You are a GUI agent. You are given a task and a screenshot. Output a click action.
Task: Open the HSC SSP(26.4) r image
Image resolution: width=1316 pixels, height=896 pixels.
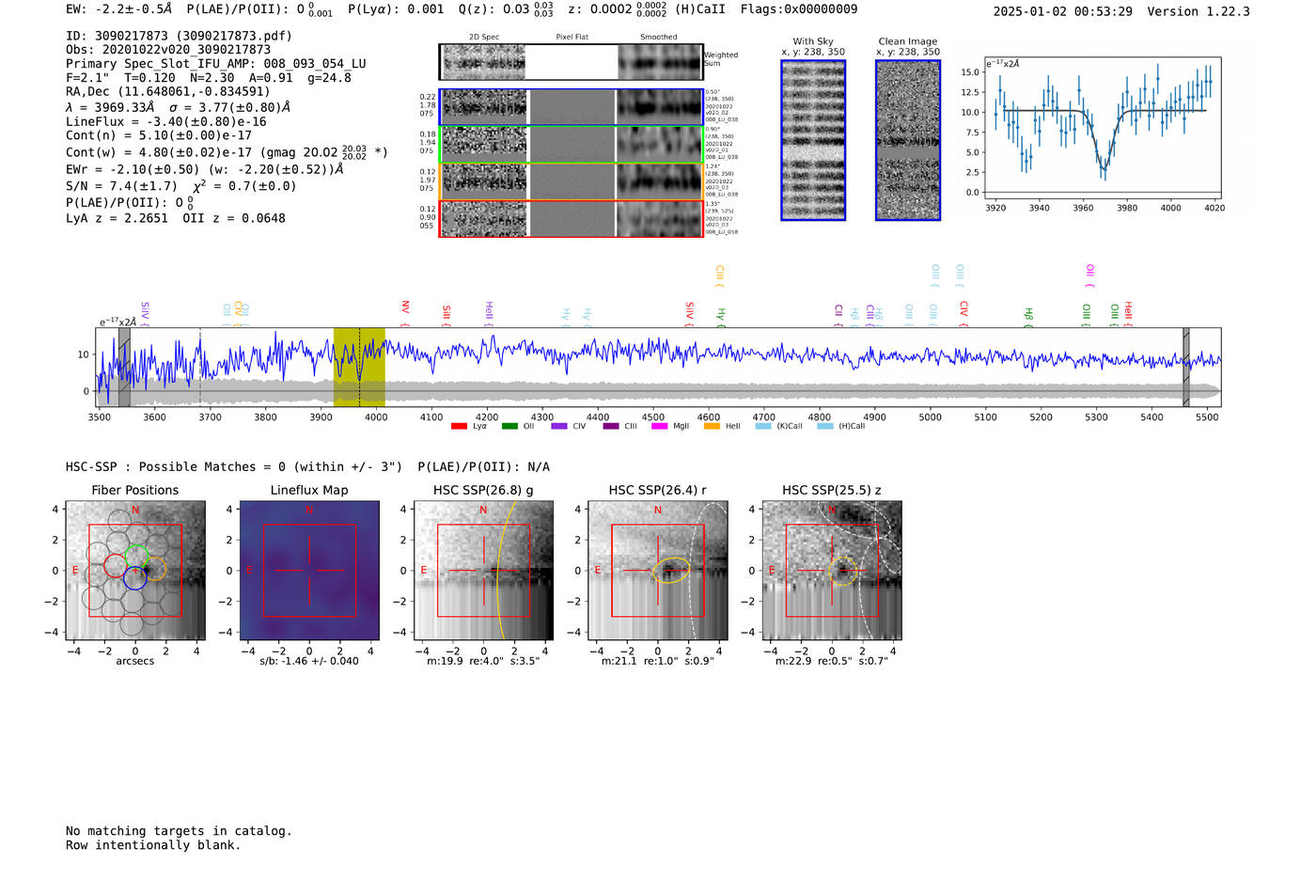(658, 571)
